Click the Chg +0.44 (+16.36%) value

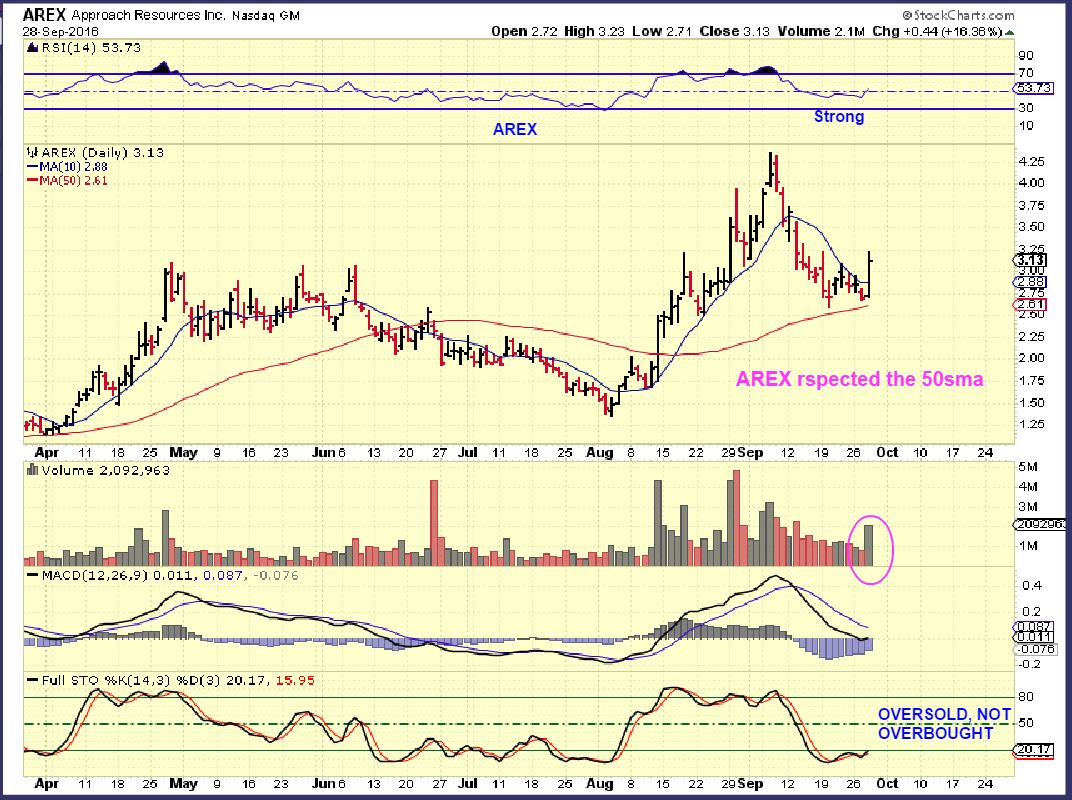point(937,31)
